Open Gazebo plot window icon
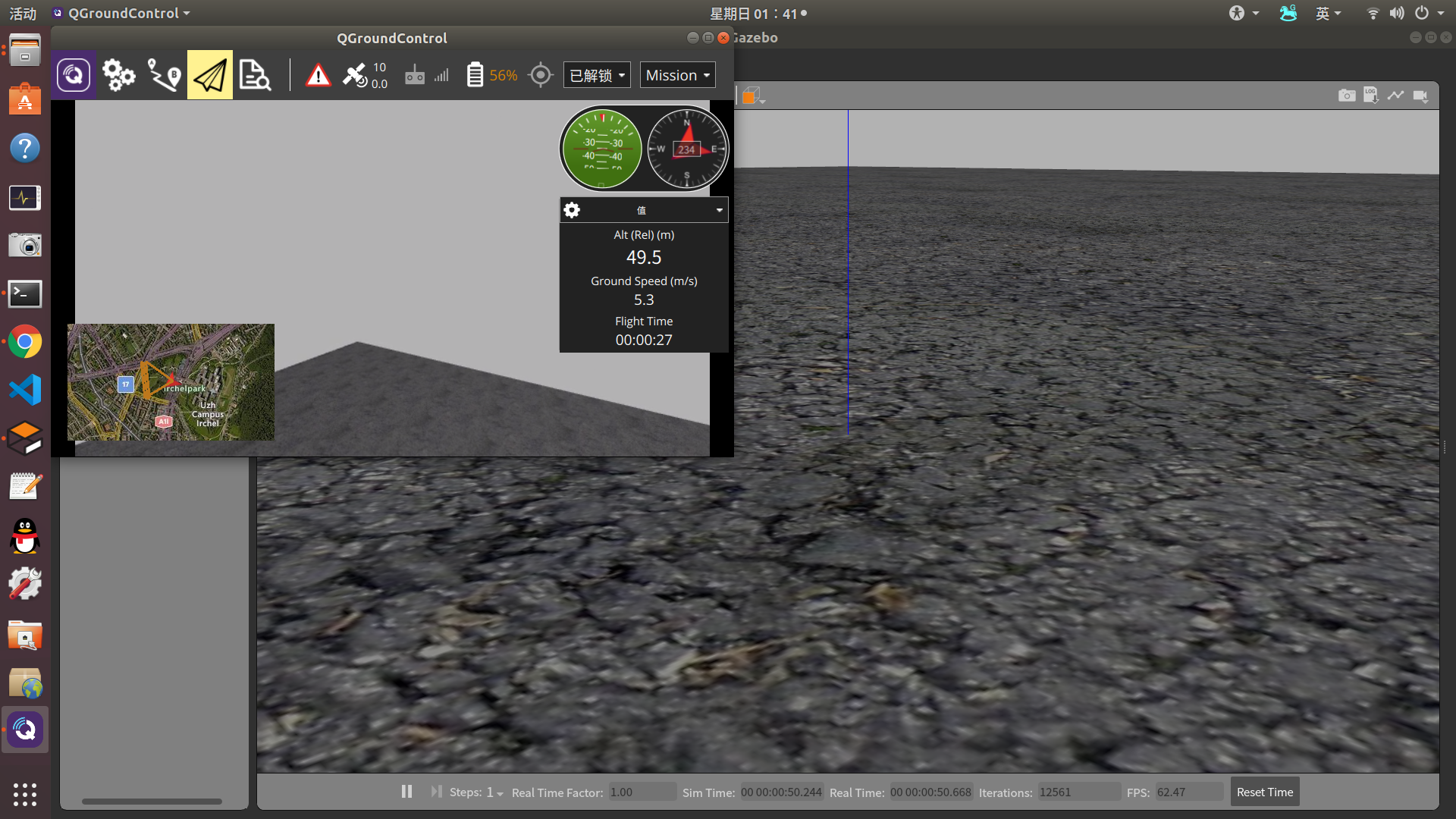The image size is (1456, 819). click(x=1395, y=96)
